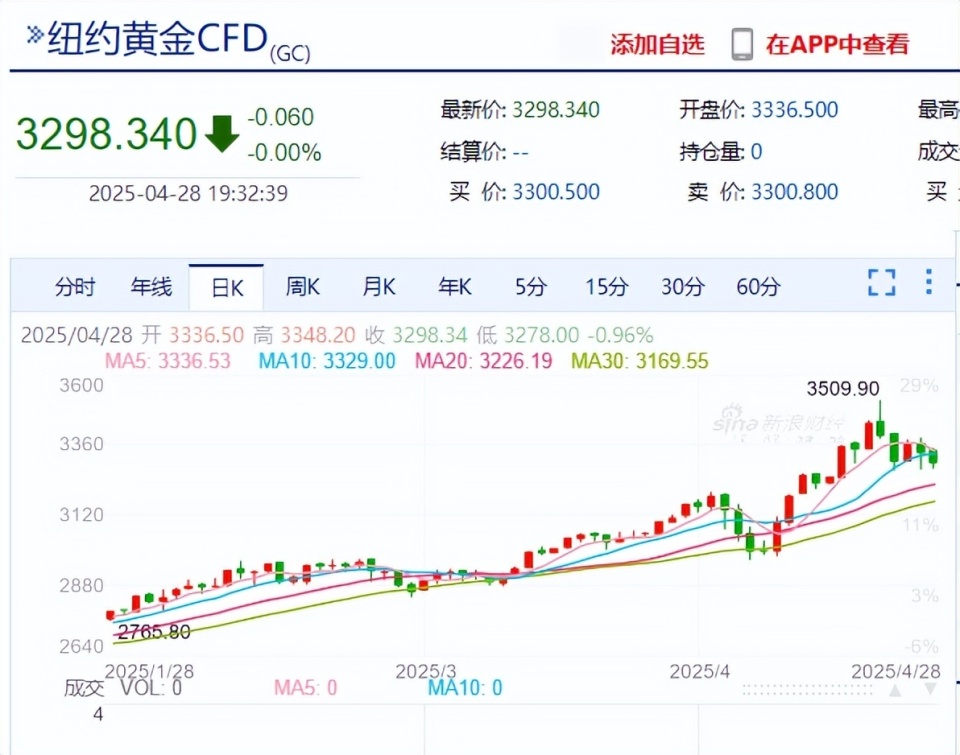Click the down triangle near chart bottom right

(931, 689)
